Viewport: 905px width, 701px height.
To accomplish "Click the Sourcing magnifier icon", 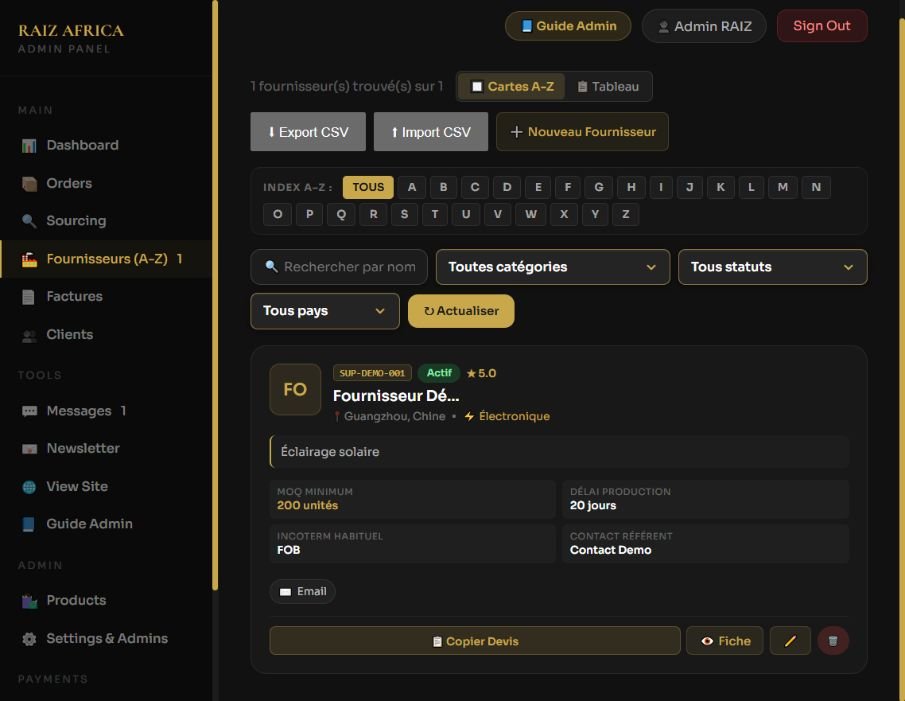I will pos(29,221).
